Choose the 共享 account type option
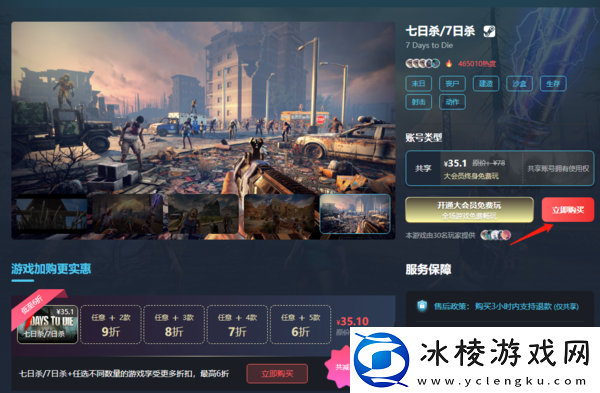The height and width of the screenshot is (393, 600). (499, 168)
